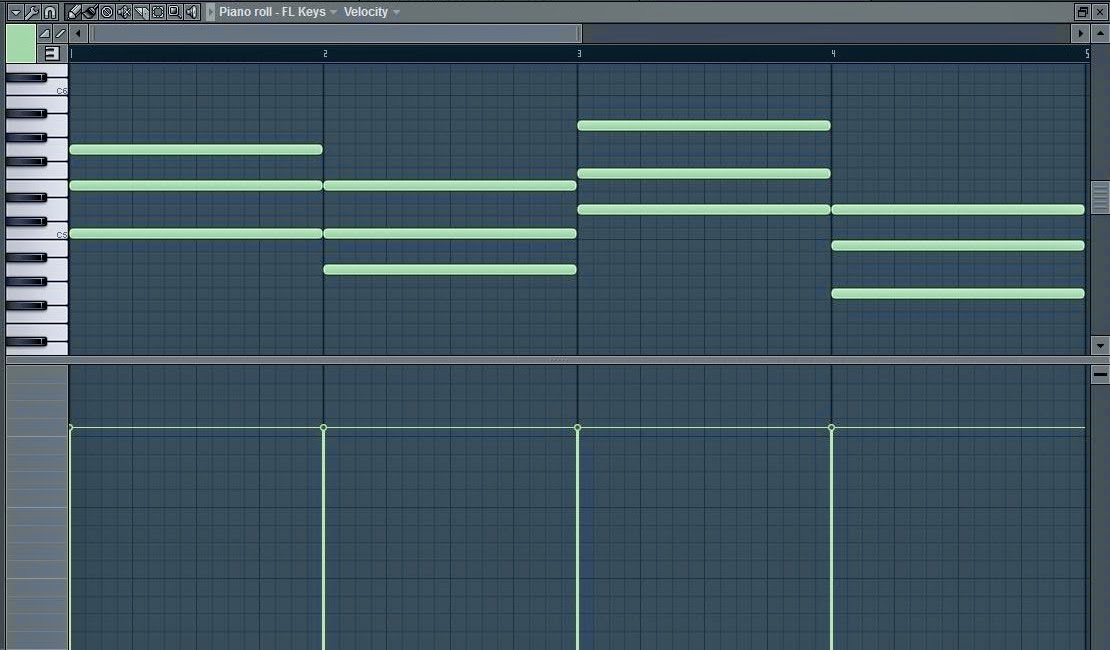Select the Paint (brush) tool
The width and height of the screenshot is (1110, 650).
(x=89, y=11)
